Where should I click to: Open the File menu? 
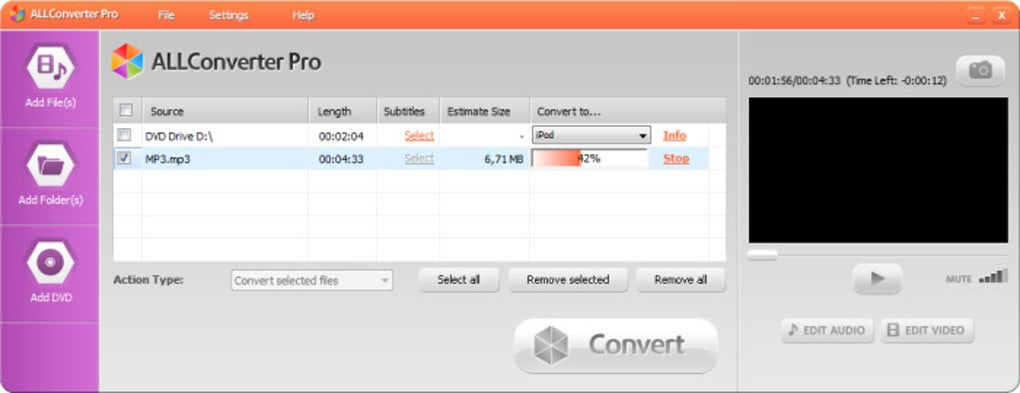click(x=167, y=15)
